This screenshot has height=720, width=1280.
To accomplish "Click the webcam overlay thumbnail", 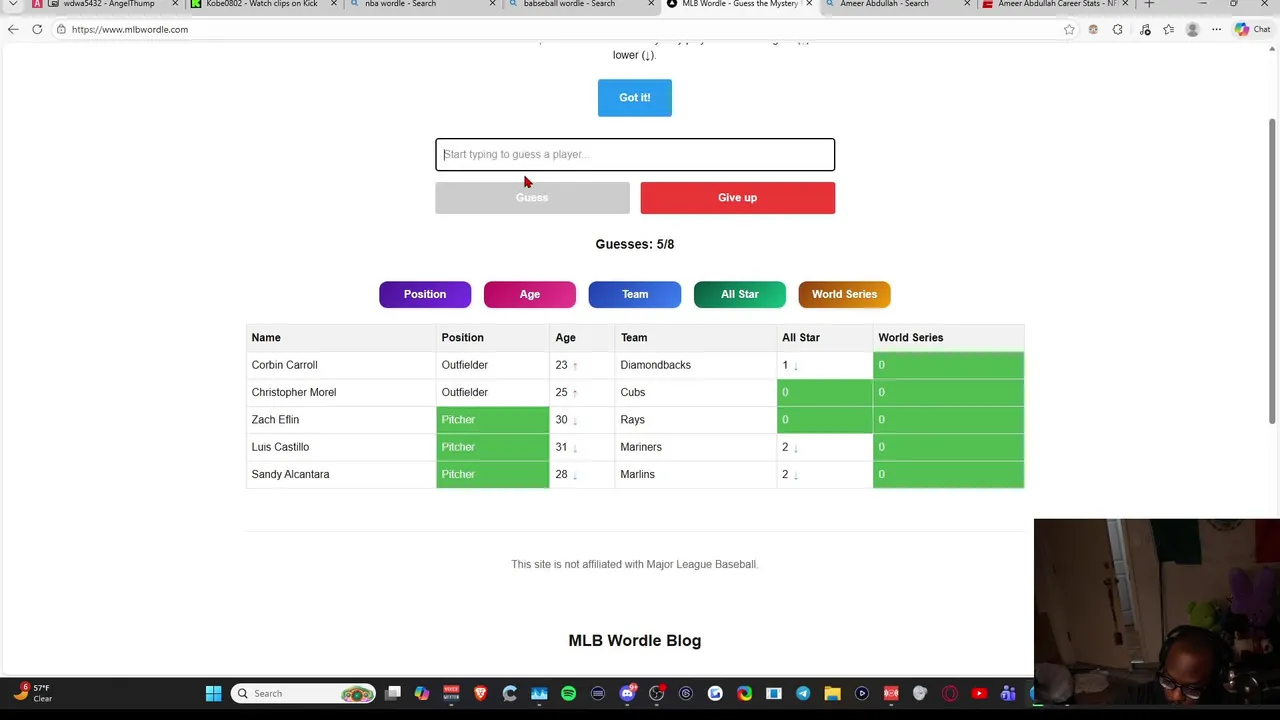I will pos(1157,610).
